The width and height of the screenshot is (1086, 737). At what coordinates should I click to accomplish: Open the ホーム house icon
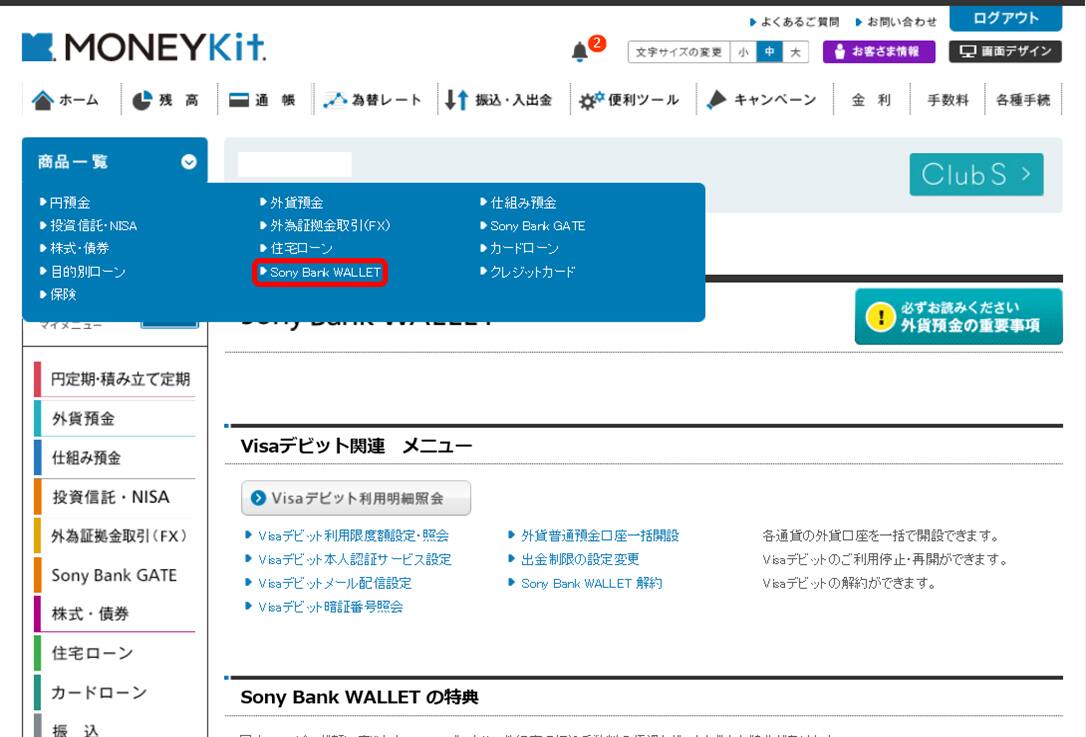43,100
